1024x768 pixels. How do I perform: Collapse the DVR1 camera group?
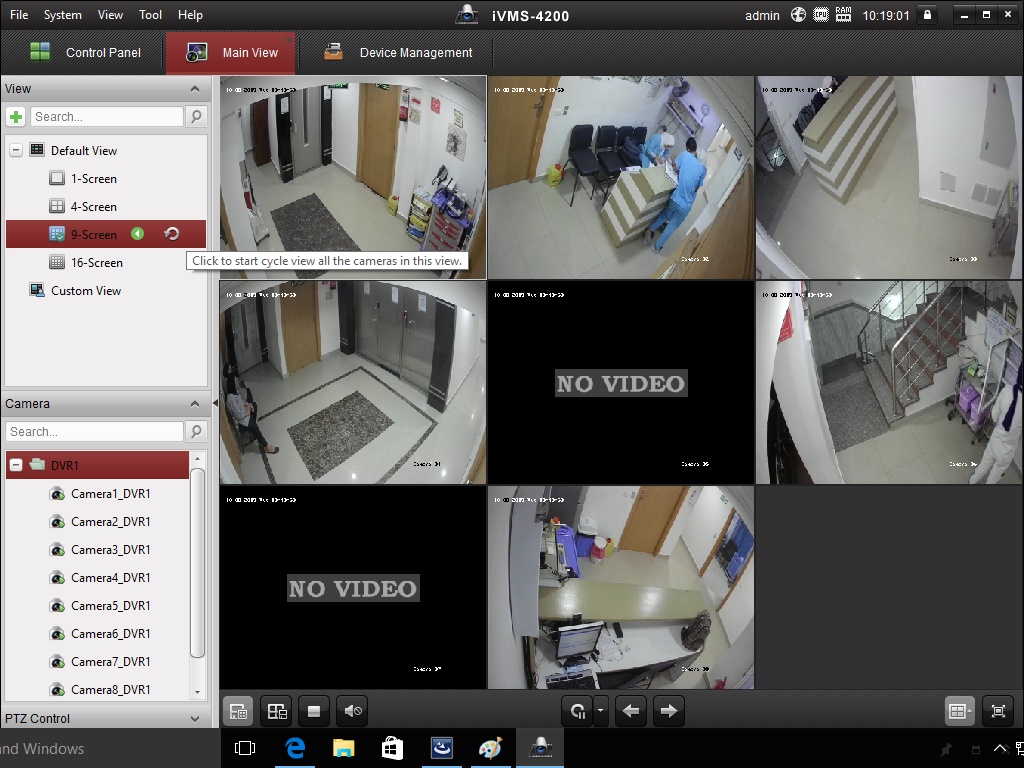[x=16, y=465]
